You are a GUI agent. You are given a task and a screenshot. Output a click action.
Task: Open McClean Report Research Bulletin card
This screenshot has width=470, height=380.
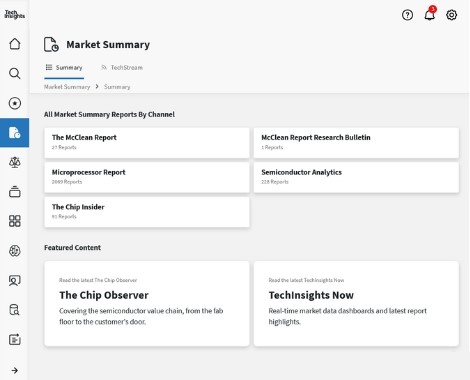356,142
